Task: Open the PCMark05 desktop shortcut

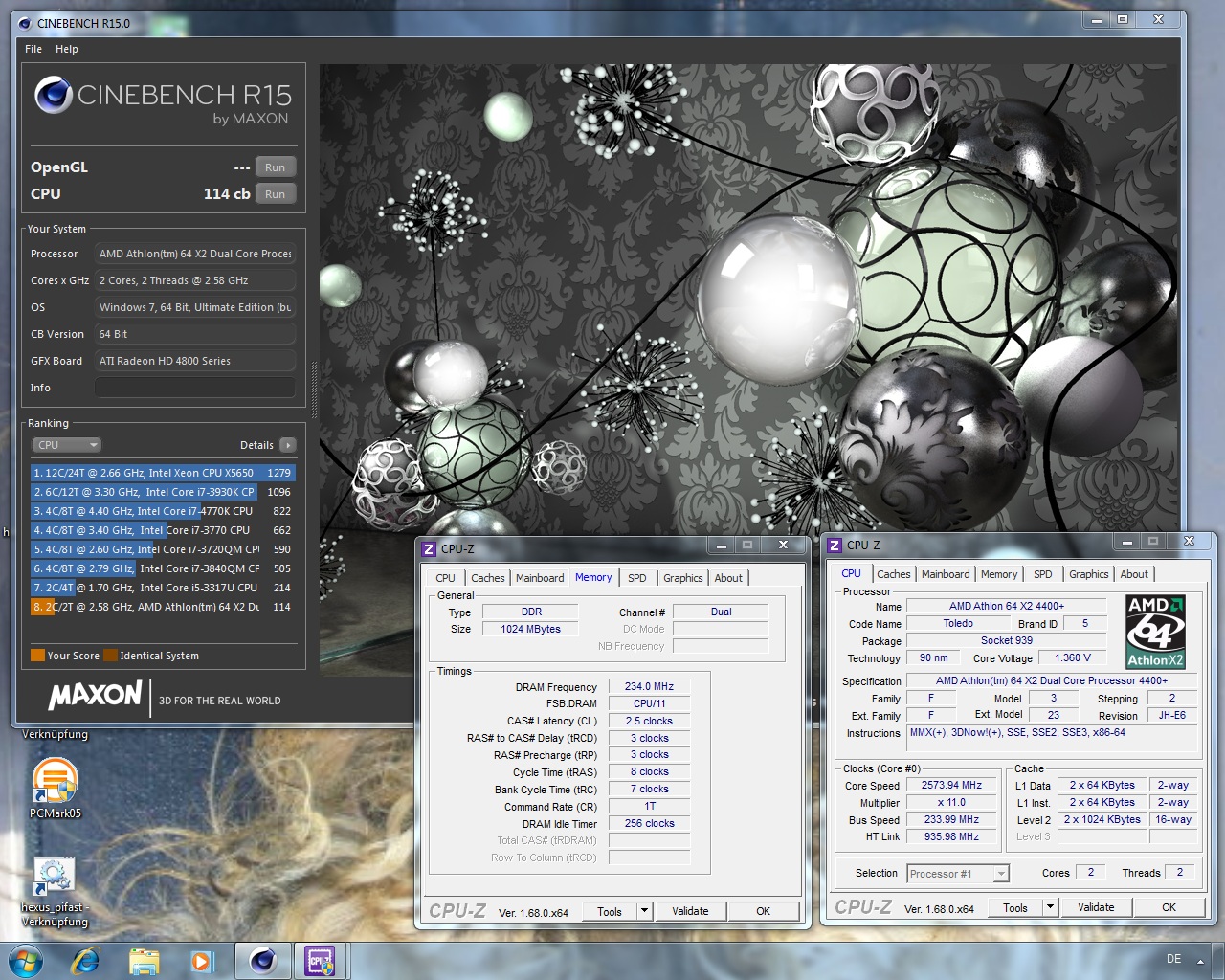Action: click(55, 788)
